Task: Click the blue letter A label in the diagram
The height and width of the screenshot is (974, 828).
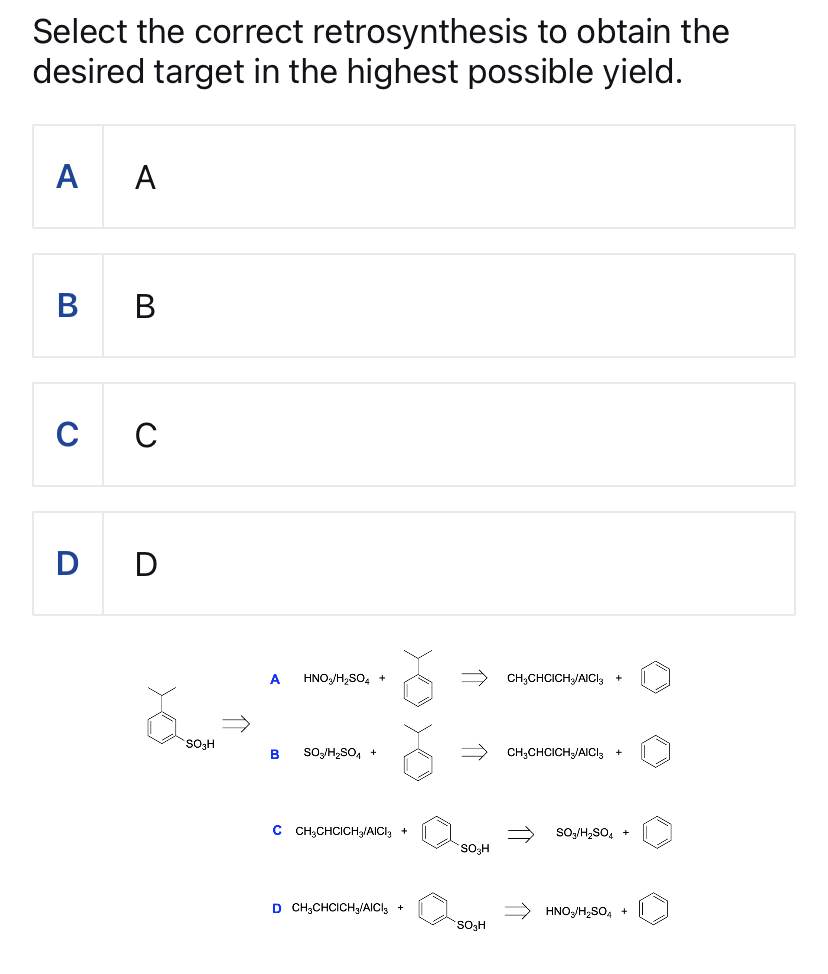Action: [274, 678]
